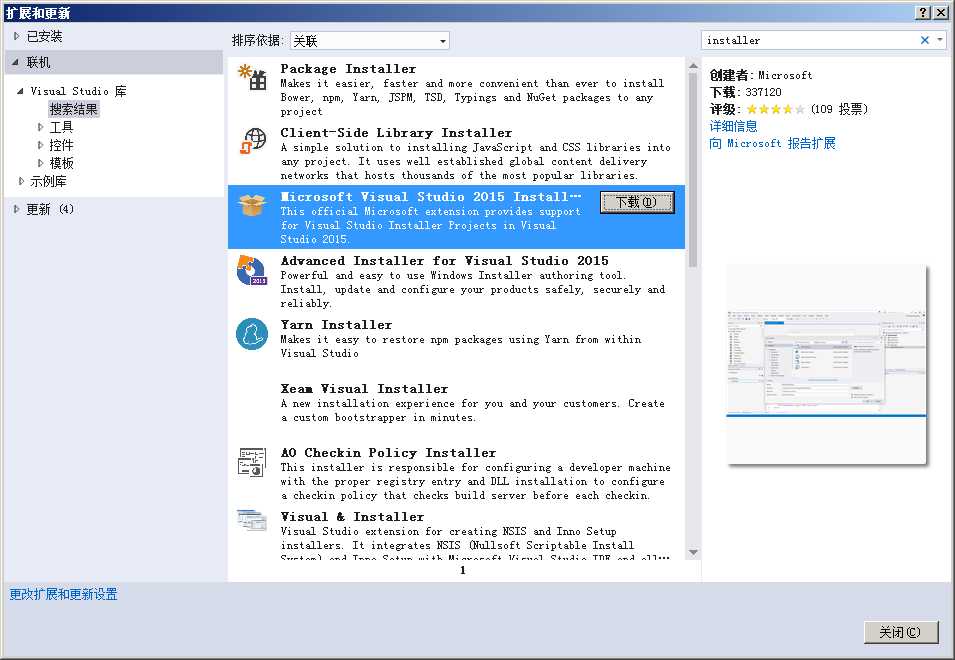
Task: Expand the 模板 tree node
Action: (40, 163)
